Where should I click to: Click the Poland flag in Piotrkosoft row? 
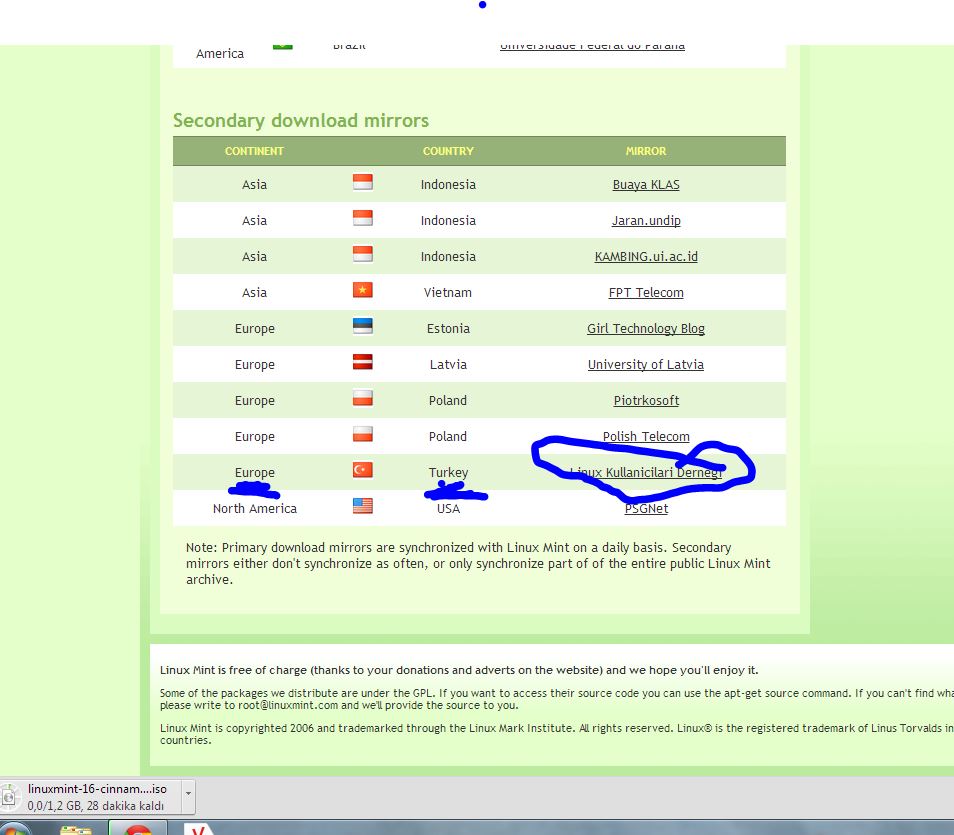[x=363, y=398]
